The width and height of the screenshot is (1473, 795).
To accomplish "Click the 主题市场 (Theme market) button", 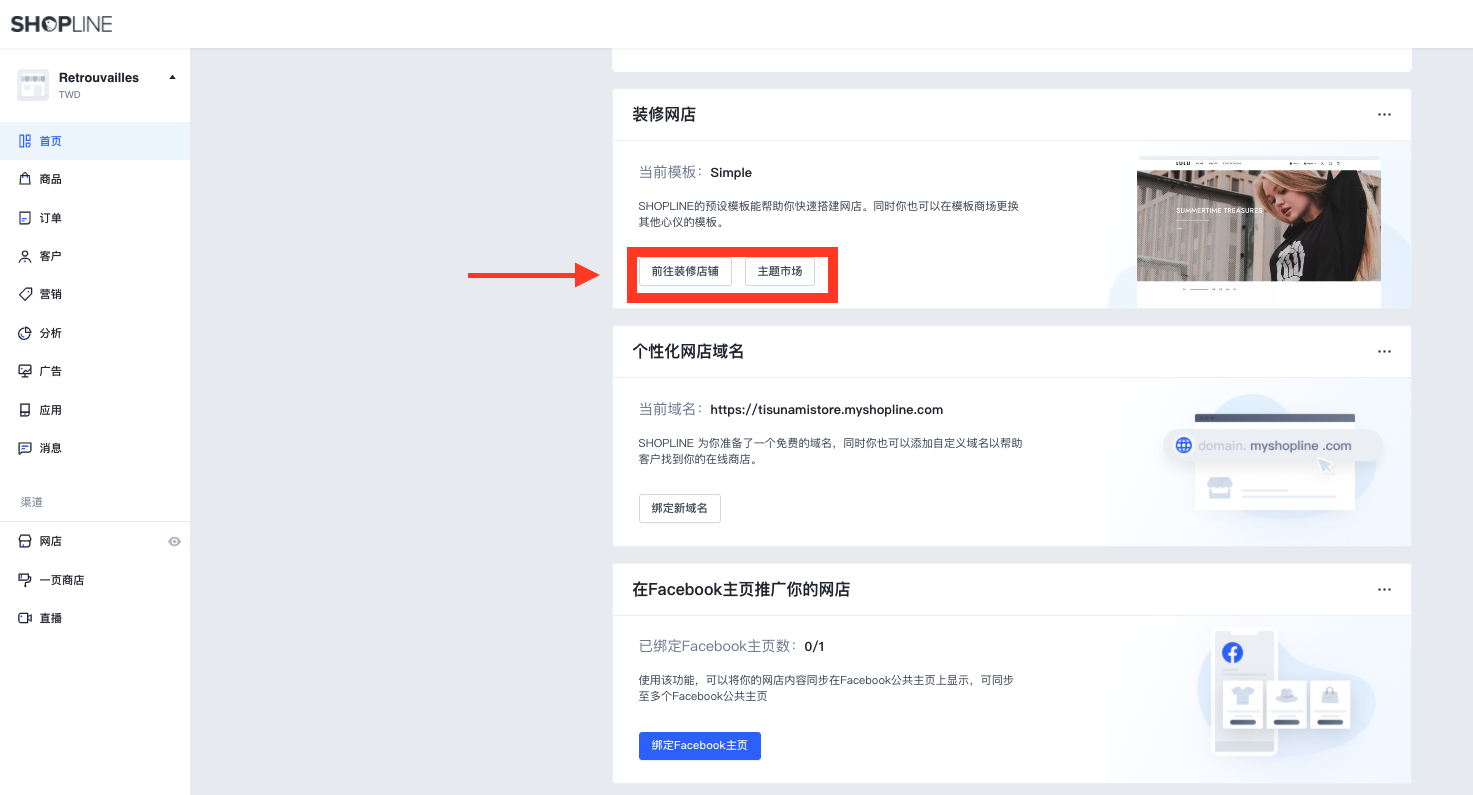I will tap(779, 271).
